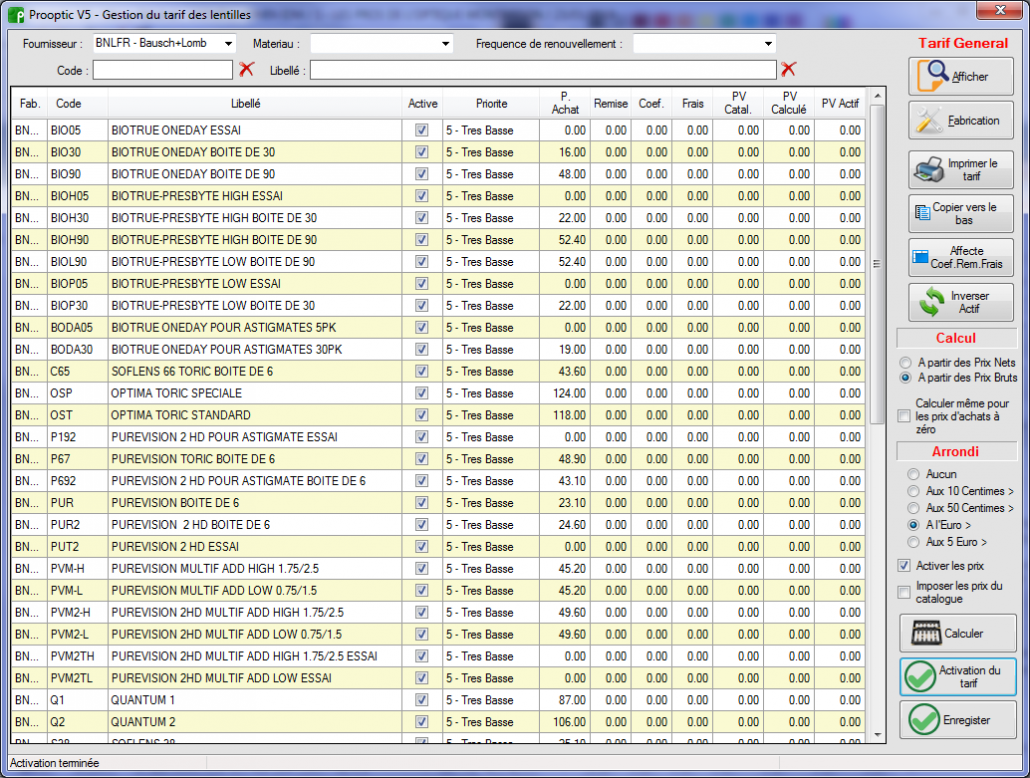Open Priorite cell for OPTIMA TORIC SPECIALE

tap(491, 393)
